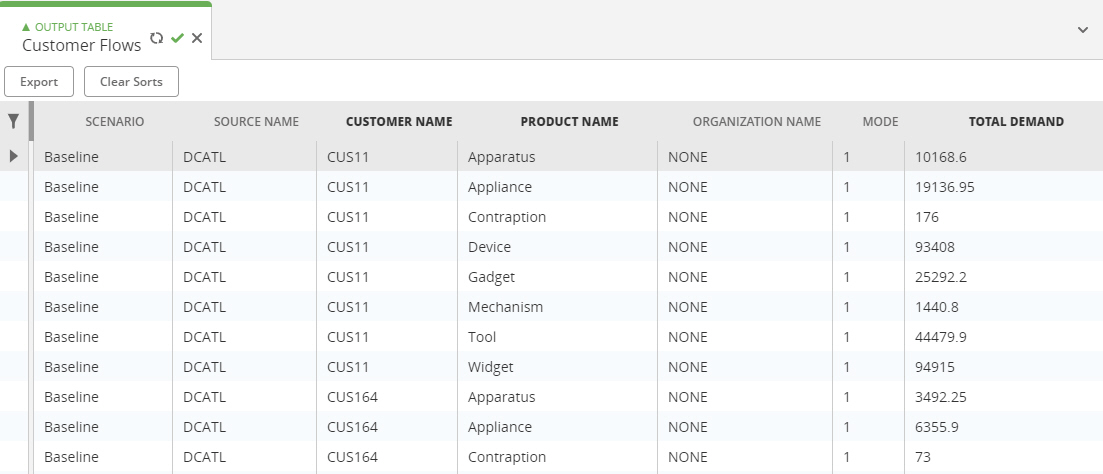Click the Export button

tap(39, 82)
